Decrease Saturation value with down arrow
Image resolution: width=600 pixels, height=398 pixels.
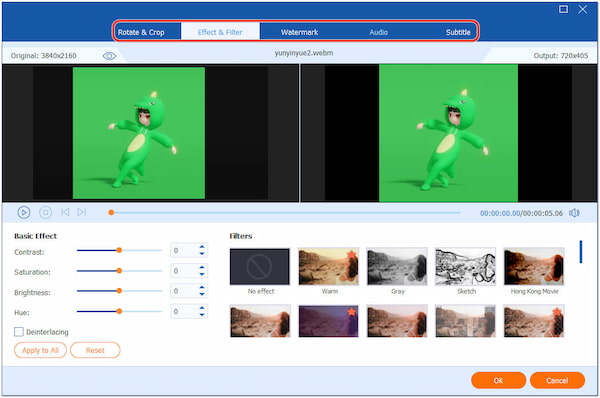click(x=202, y=274)
